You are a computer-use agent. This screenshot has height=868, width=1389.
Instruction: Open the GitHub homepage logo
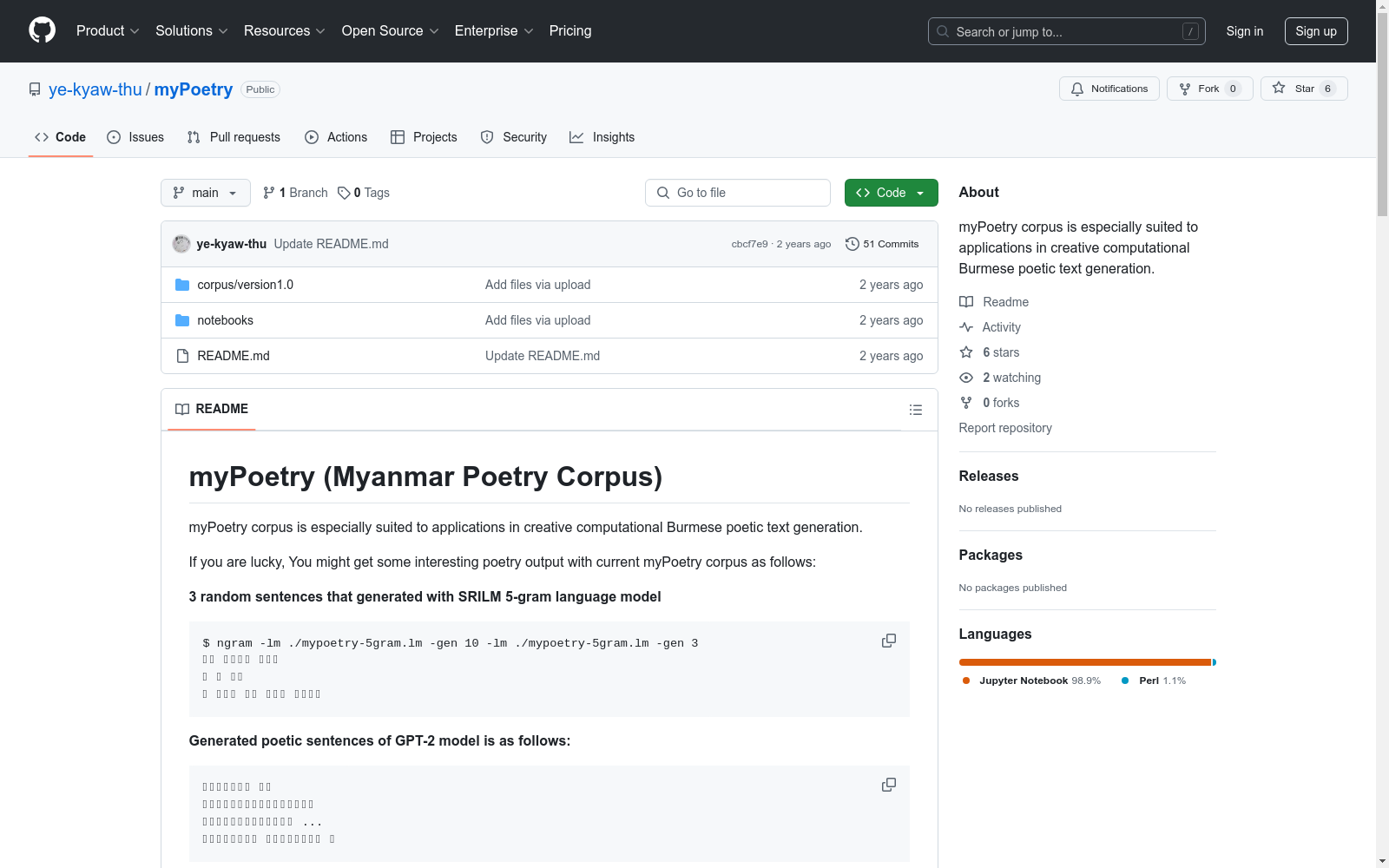click(42, 30)
